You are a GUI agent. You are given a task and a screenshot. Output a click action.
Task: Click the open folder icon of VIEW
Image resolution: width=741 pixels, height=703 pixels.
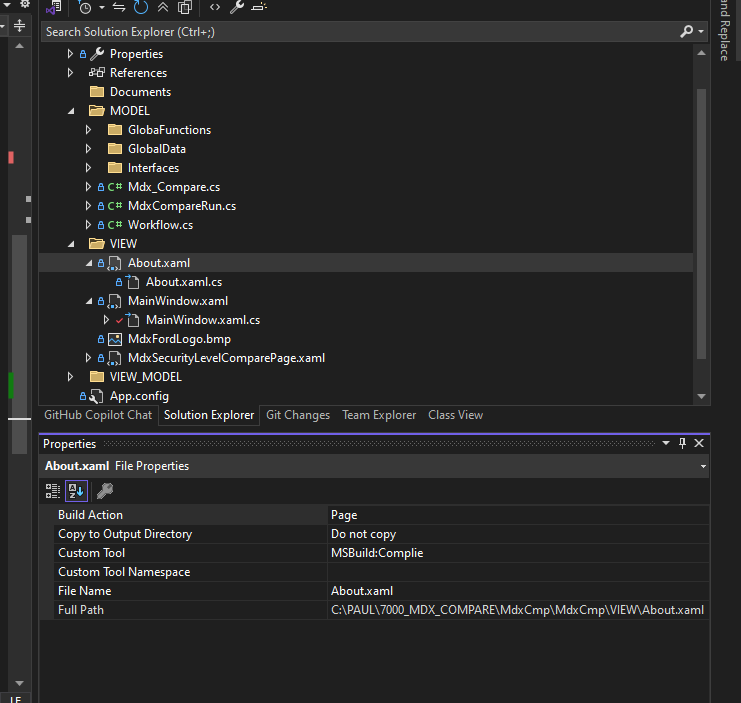coord(97,244)
